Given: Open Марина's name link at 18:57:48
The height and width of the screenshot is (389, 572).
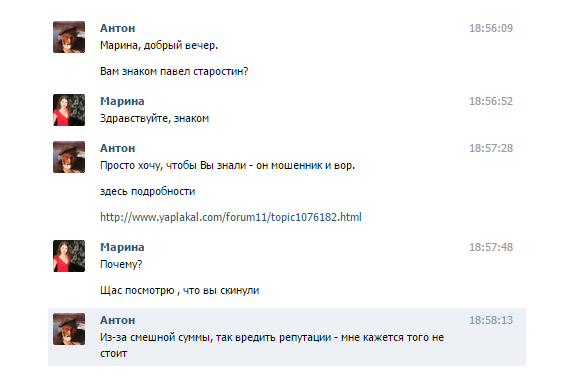Looking at the screenshot, I should [x=122, y=247].
